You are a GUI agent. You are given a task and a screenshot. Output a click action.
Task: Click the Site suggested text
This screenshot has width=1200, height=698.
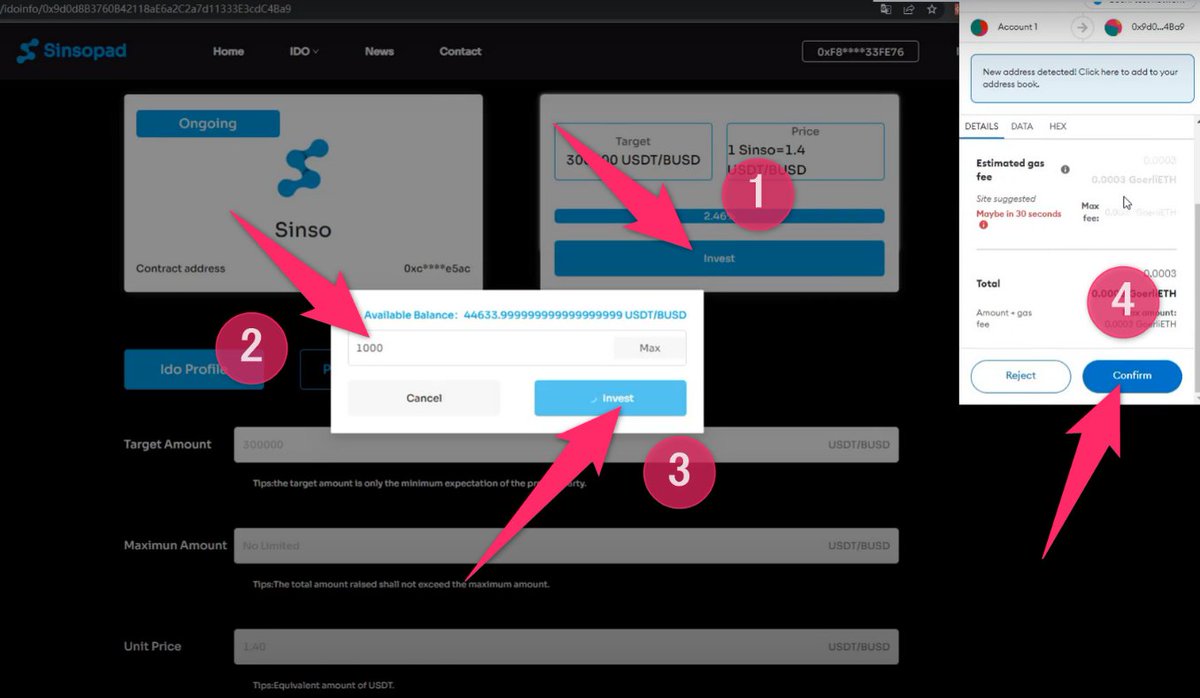click(1006, 199)
